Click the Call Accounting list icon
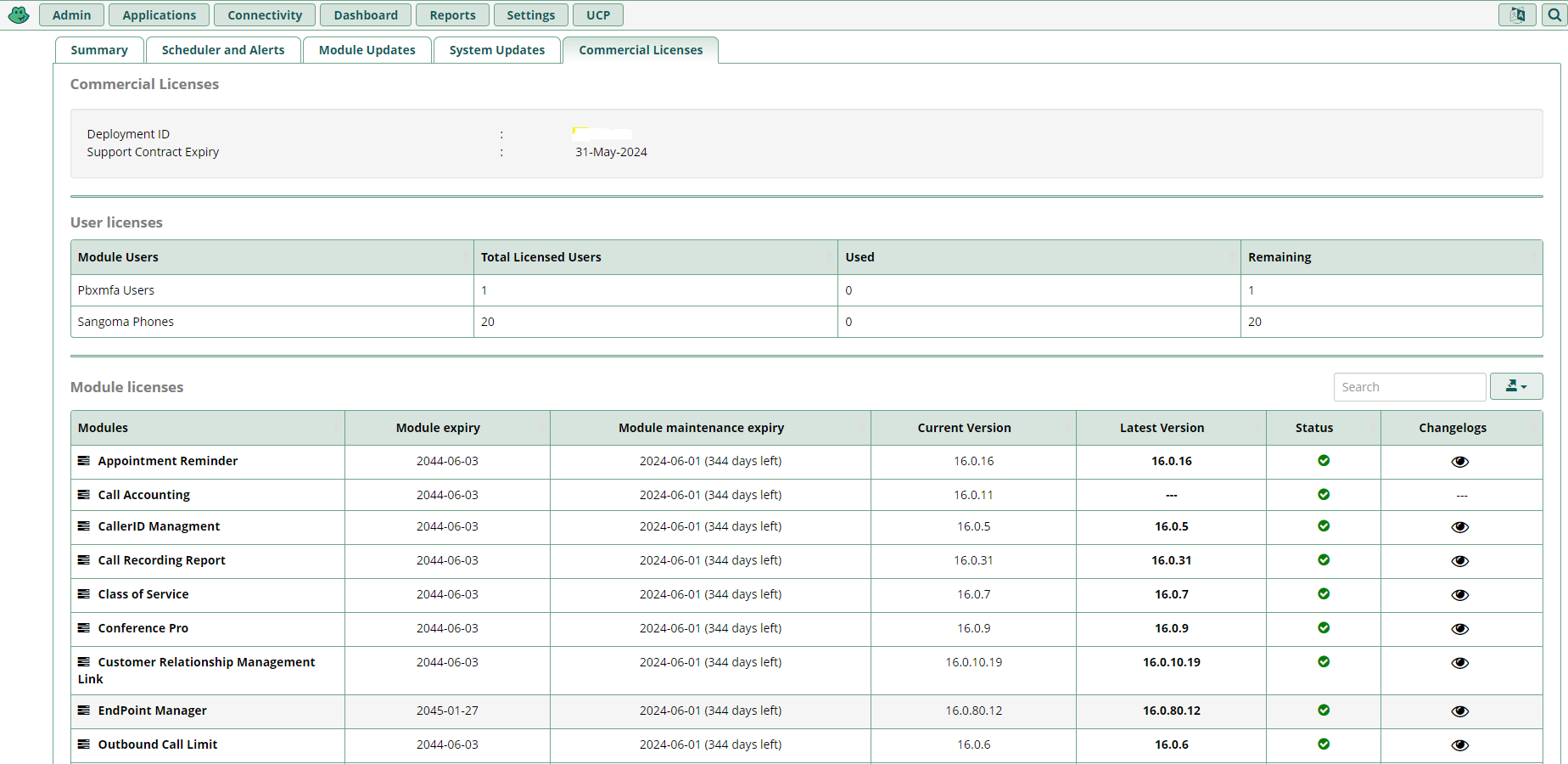The height and width of the screenshot is (764, 1568). 84,495
